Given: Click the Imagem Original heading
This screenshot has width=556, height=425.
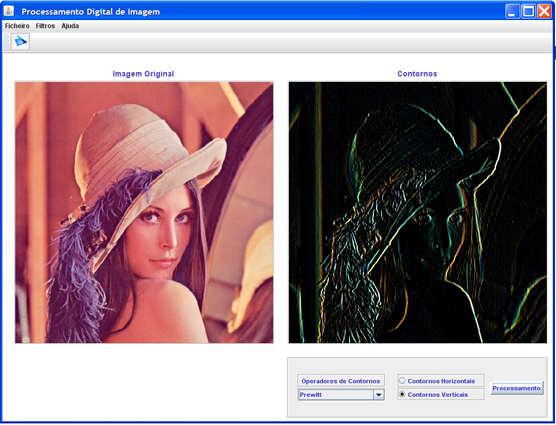Looking at the screenshot, I should (x=143, y=74).
